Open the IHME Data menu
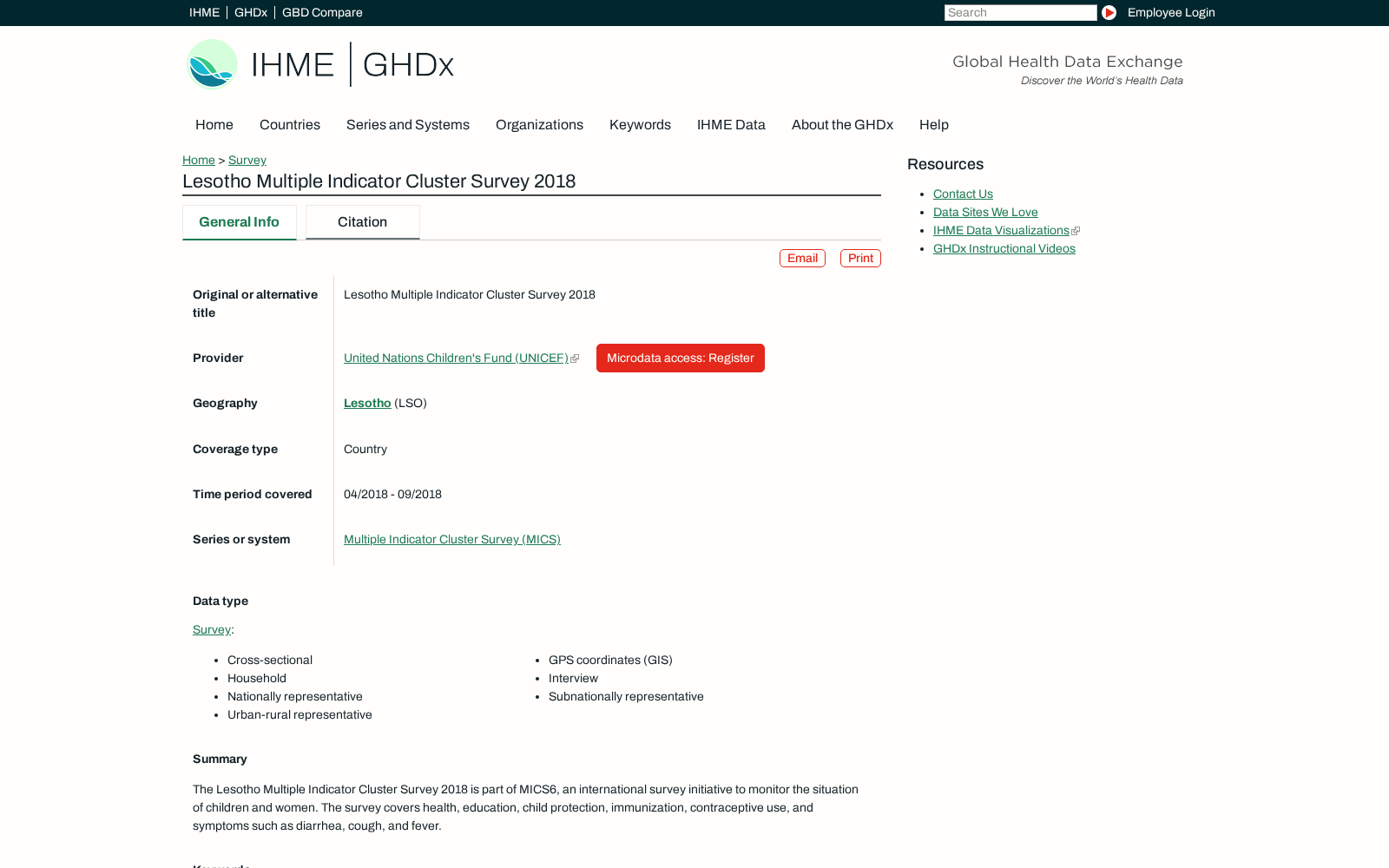 pos(731,125)
